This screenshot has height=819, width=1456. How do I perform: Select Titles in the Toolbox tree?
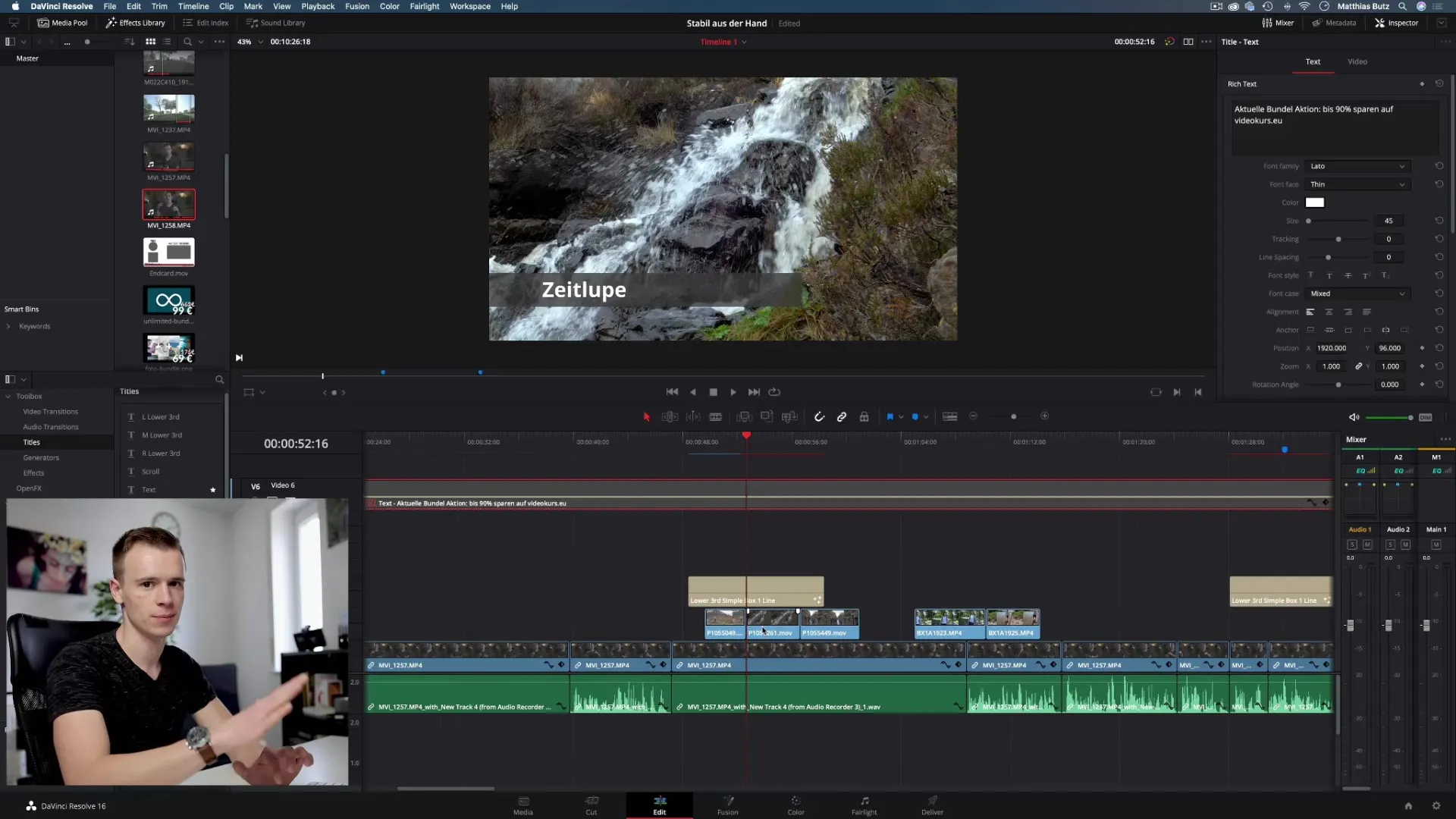(31, 442)
